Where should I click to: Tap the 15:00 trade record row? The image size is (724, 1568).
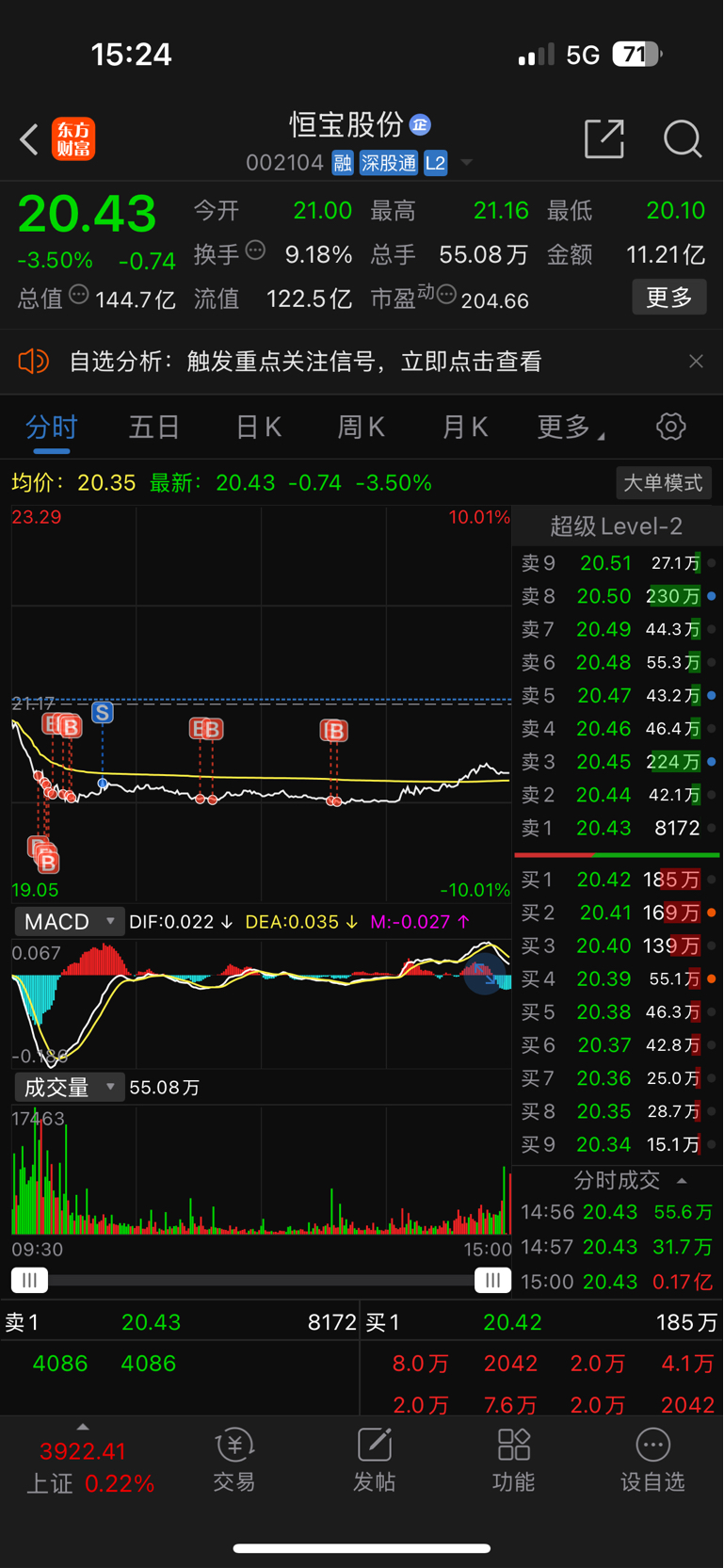[618, 1282]
